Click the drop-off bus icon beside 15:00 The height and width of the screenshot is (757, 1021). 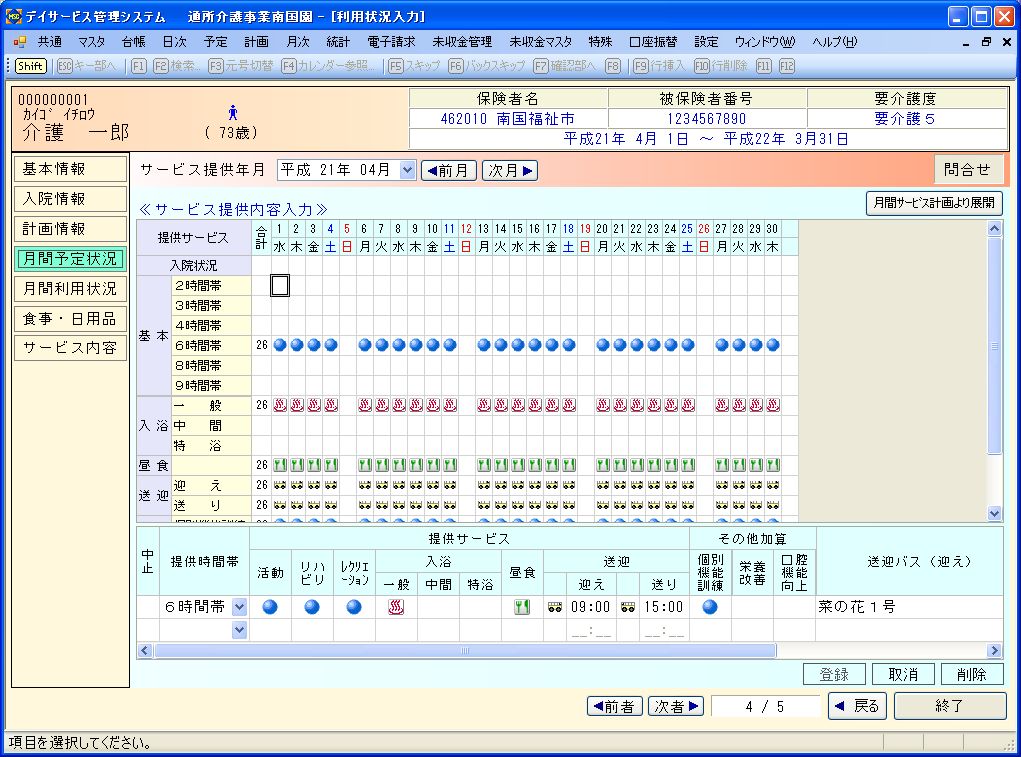(x=628, y=607)
